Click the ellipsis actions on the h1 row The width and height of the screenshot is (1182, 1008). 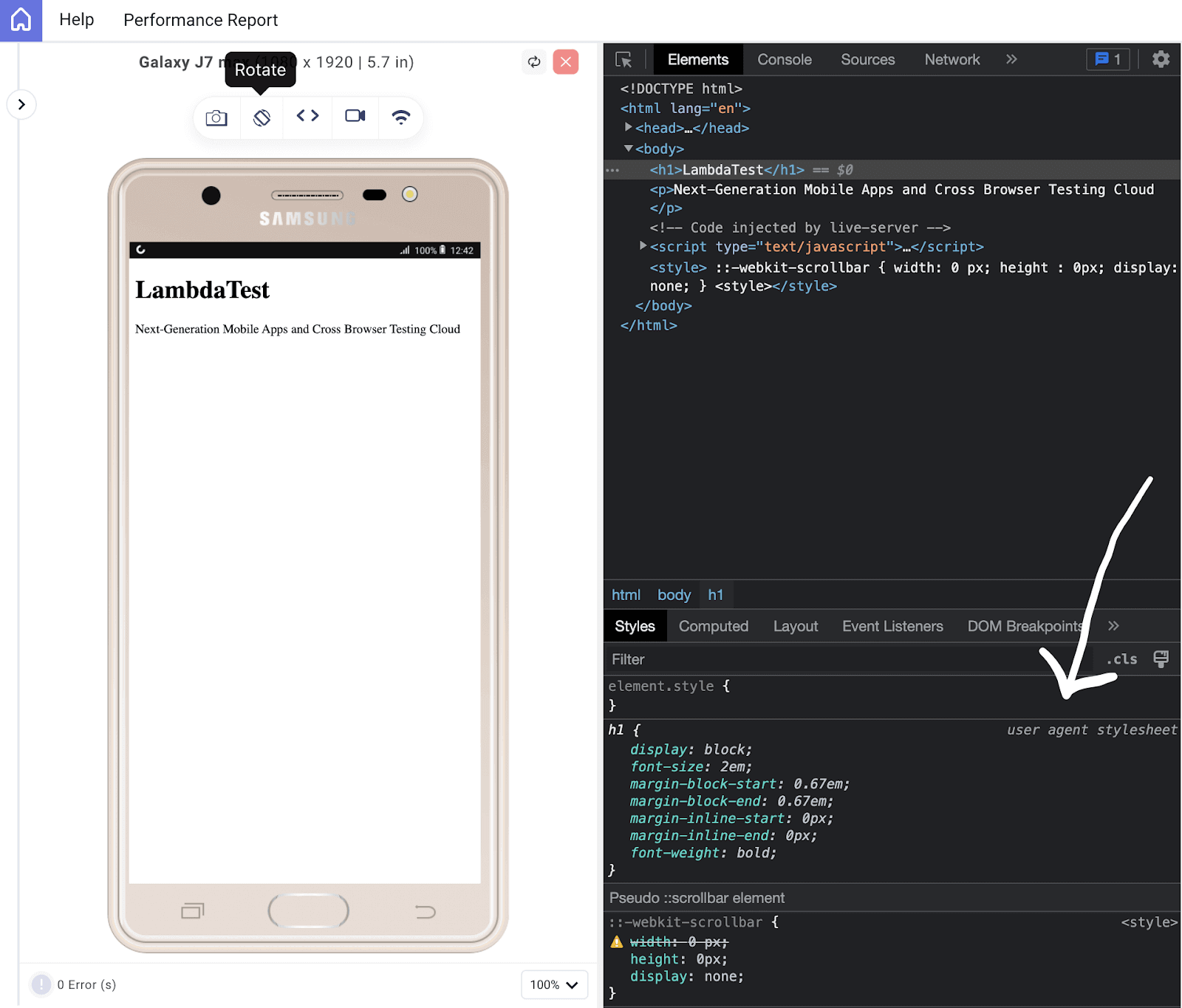[612, 170]
